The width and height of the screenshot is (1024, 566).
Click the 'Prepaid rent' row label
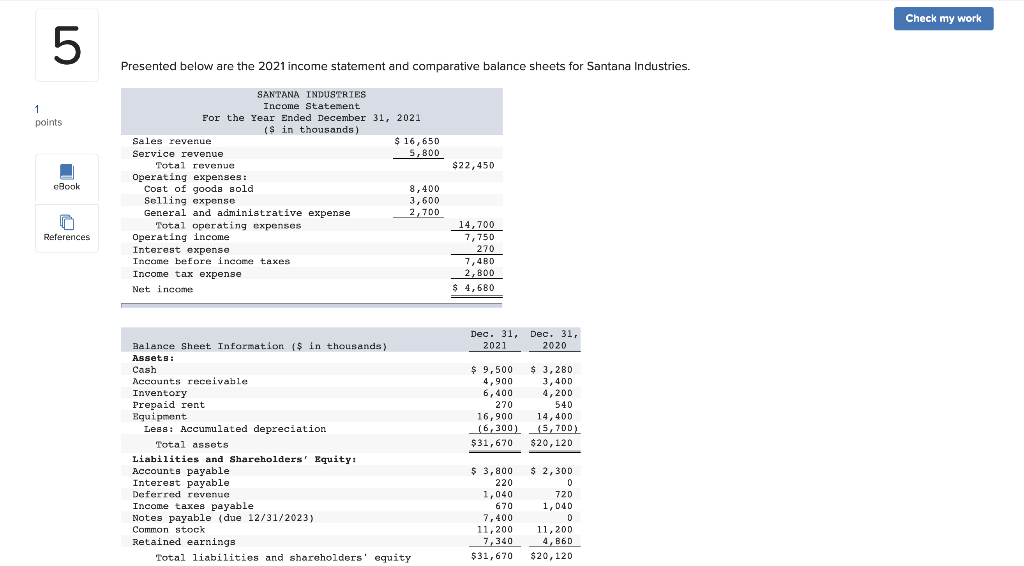pyautogui.click(x=168, y=405)
